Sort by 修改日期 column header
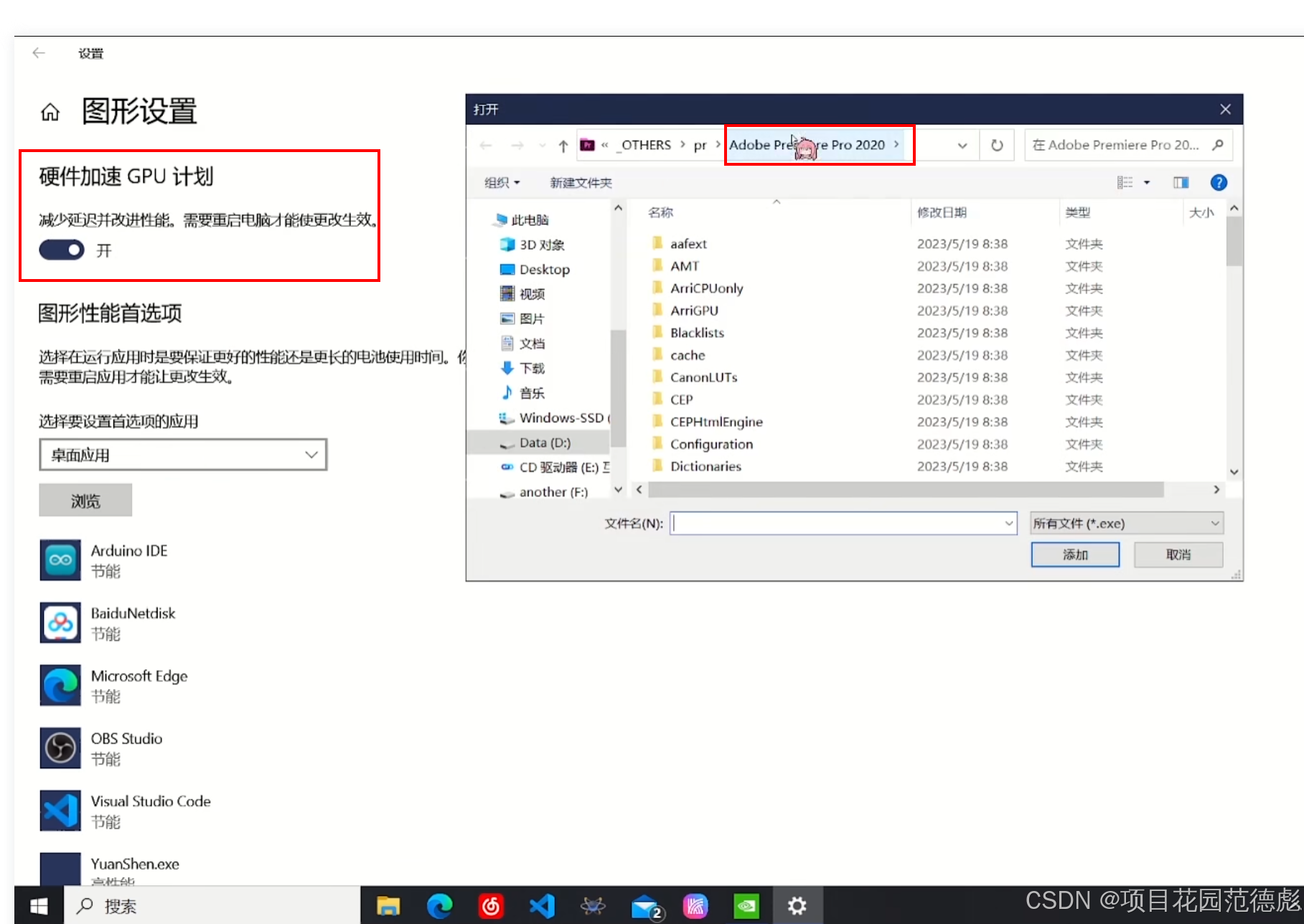Viewport: 1304px width, 924px height. click(942, 212)
